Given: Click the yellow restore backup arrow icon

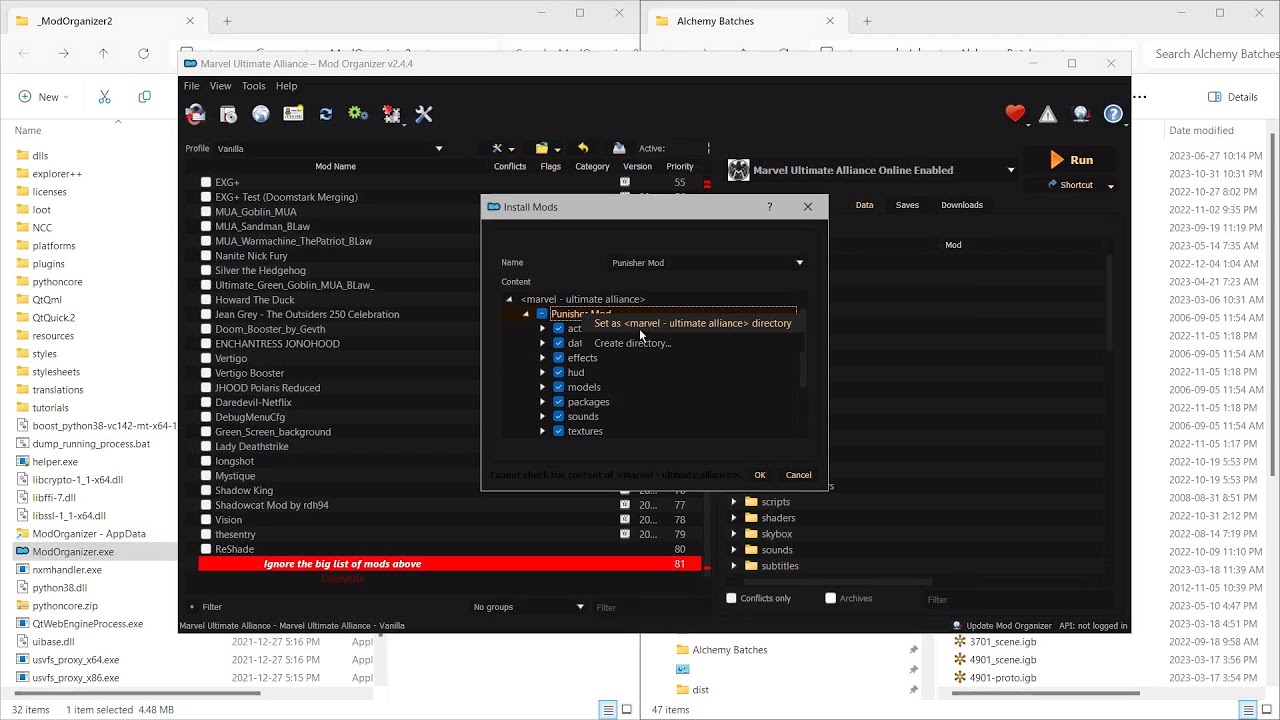Looking at the screenshot, I should [x=583, y=148].
